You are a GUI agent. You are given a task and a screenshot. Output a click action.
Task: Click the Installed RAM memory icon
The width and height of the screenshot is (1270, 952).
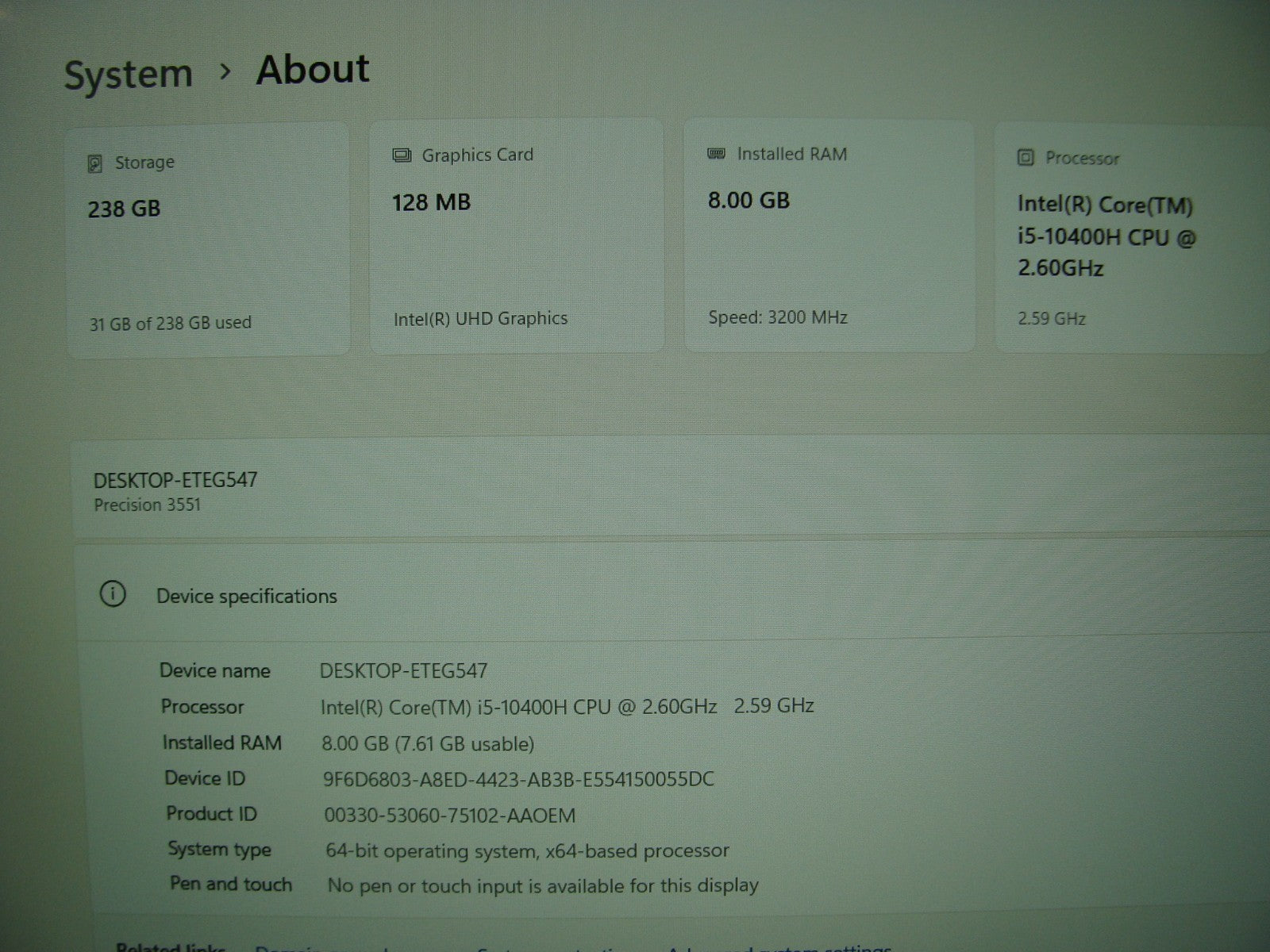[716, 154]
